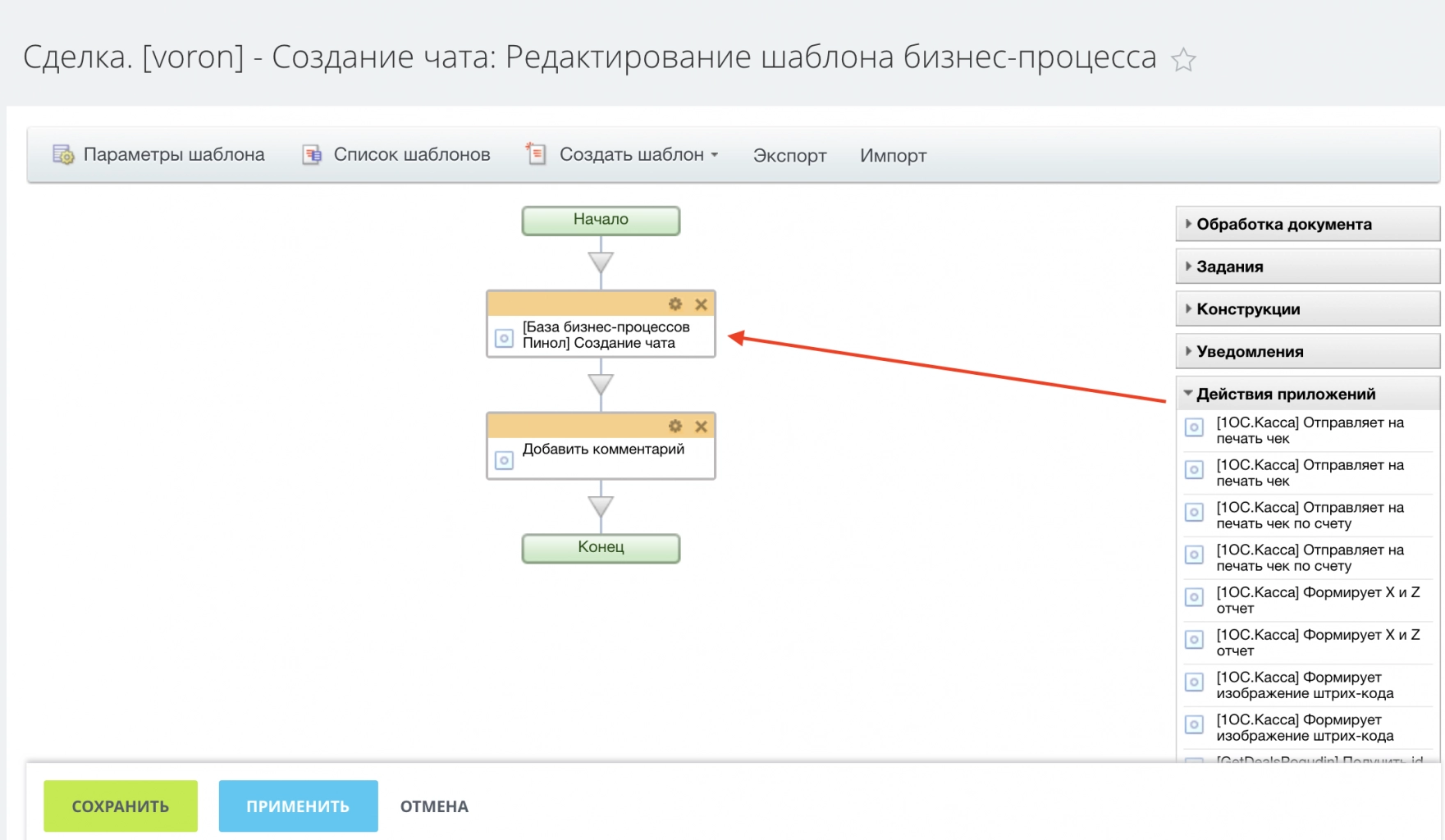Screen dimensions: 1445x840
Task: Click the Список шаблонов toolbar icon
Action: tap(310, 154)
